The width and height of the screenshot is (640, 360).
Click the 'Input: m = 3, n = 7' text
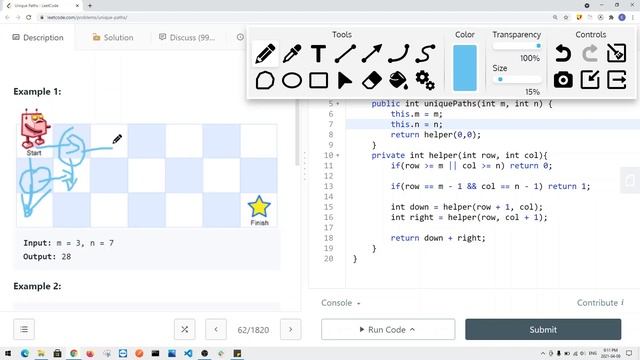(69, 243)
